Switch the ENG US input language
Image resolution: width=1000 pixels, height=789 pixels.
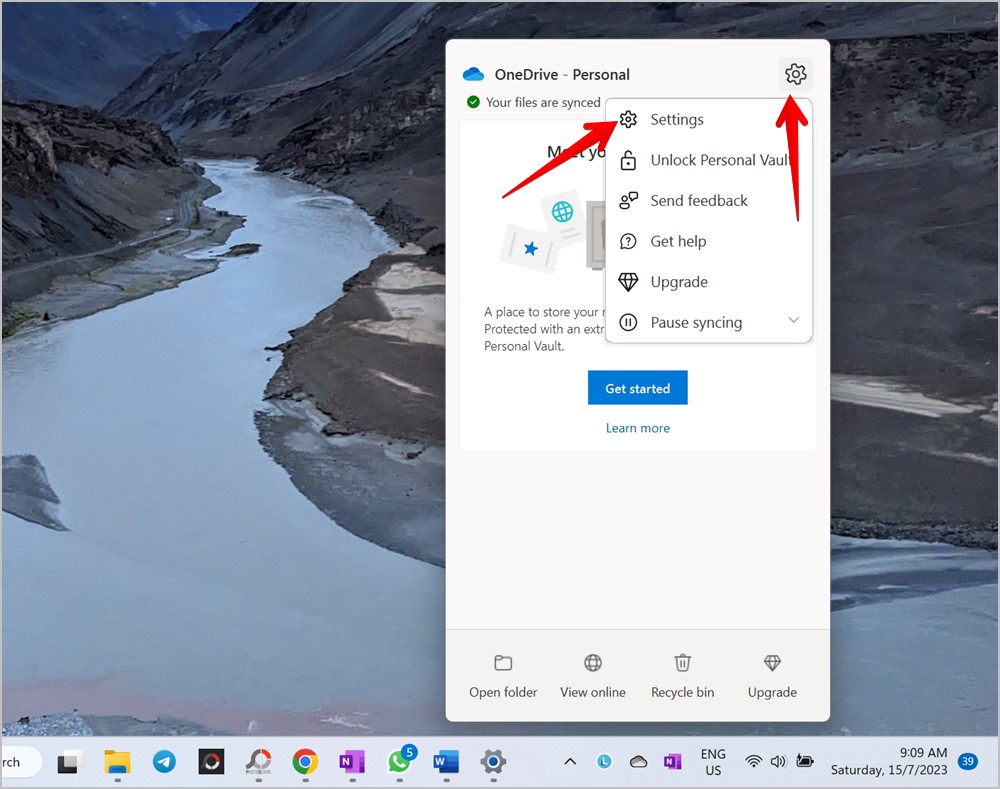713,762
